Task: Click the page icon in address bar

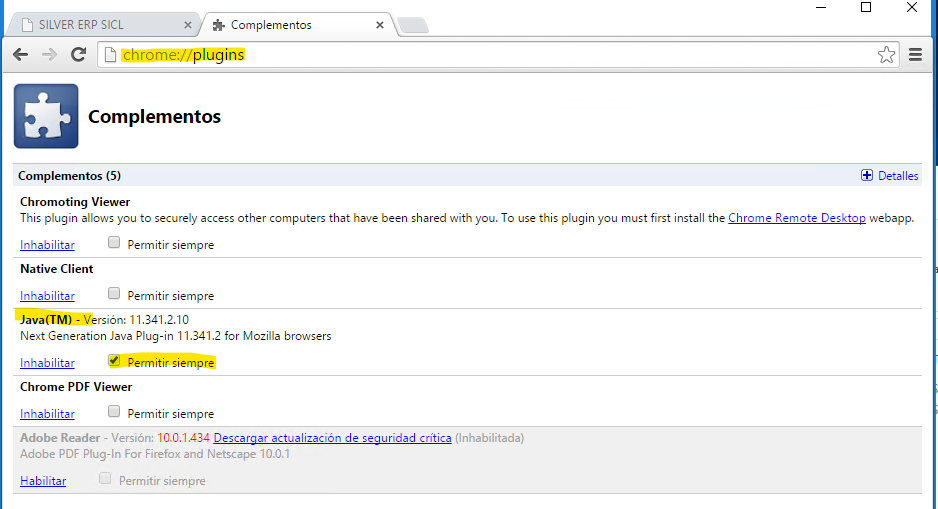Action: click(110, 55)
